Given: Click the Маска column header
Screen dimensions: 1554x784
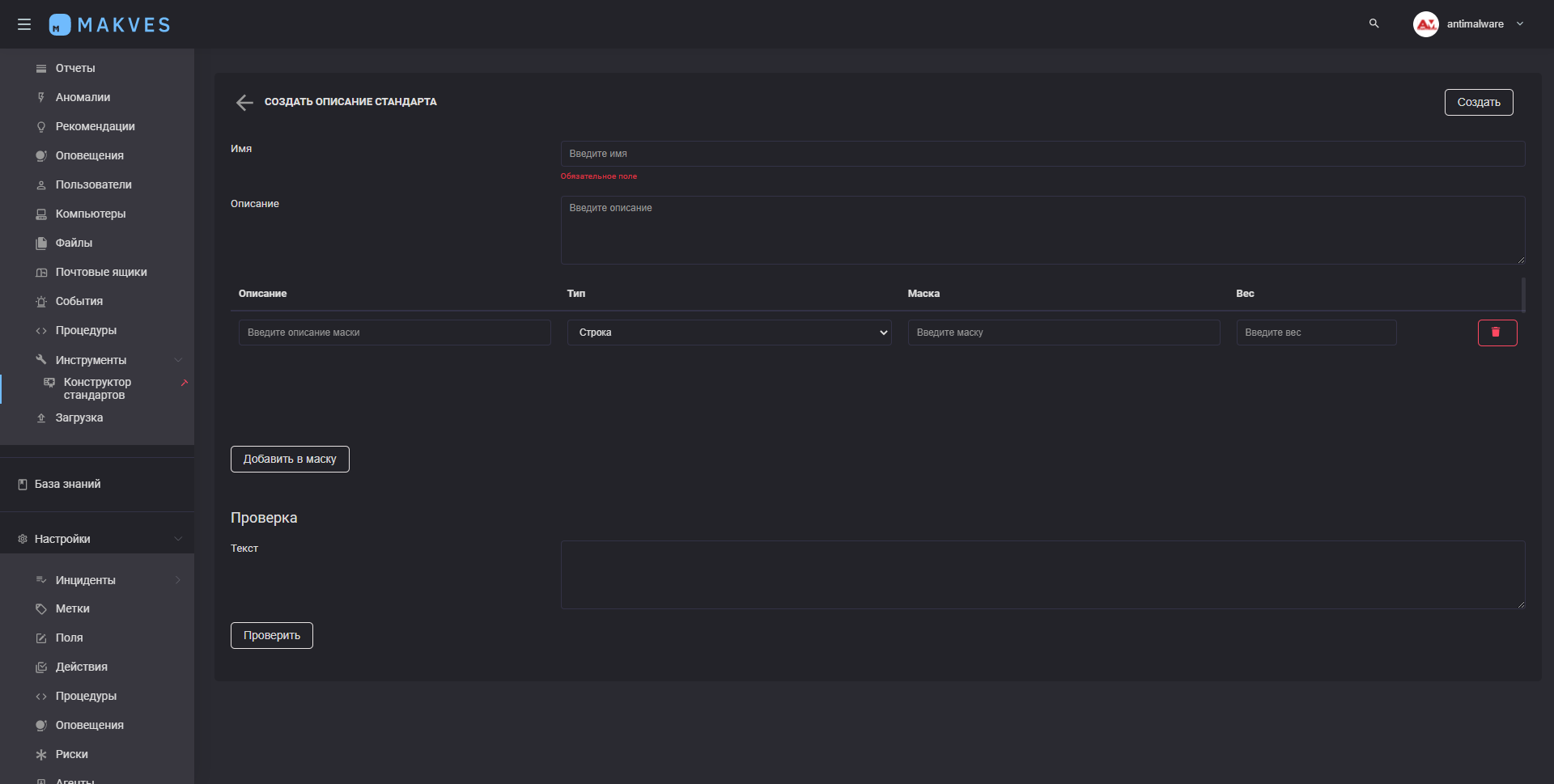Looking at the screenshot, I should [923, 294].
